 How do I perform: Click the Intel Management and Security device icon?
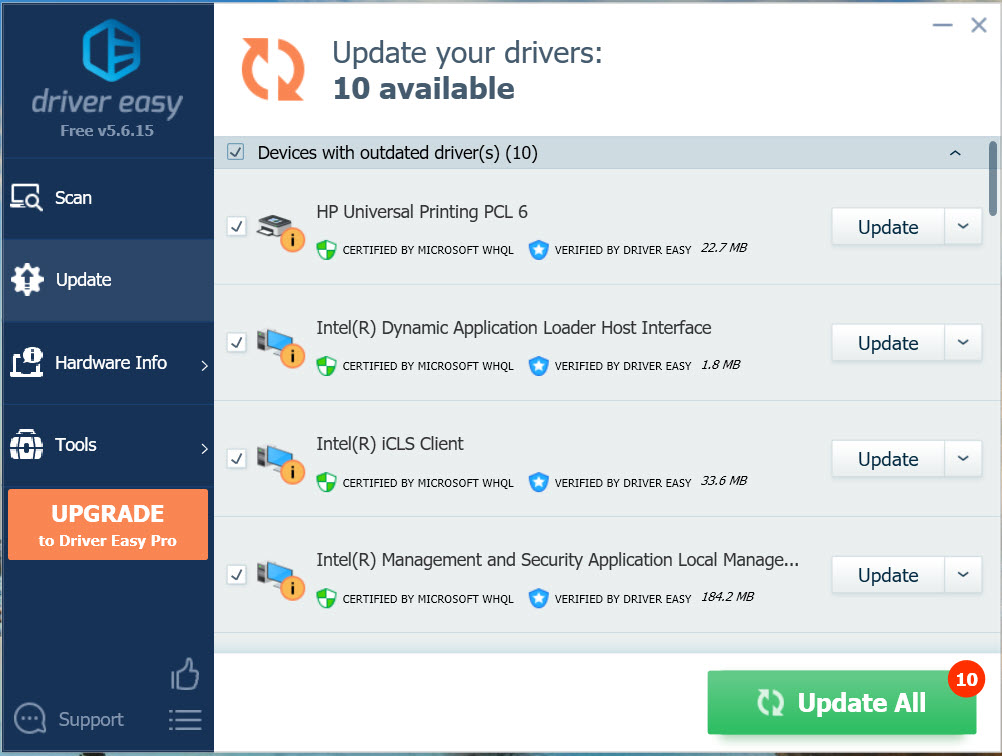[x=280, y=580]
